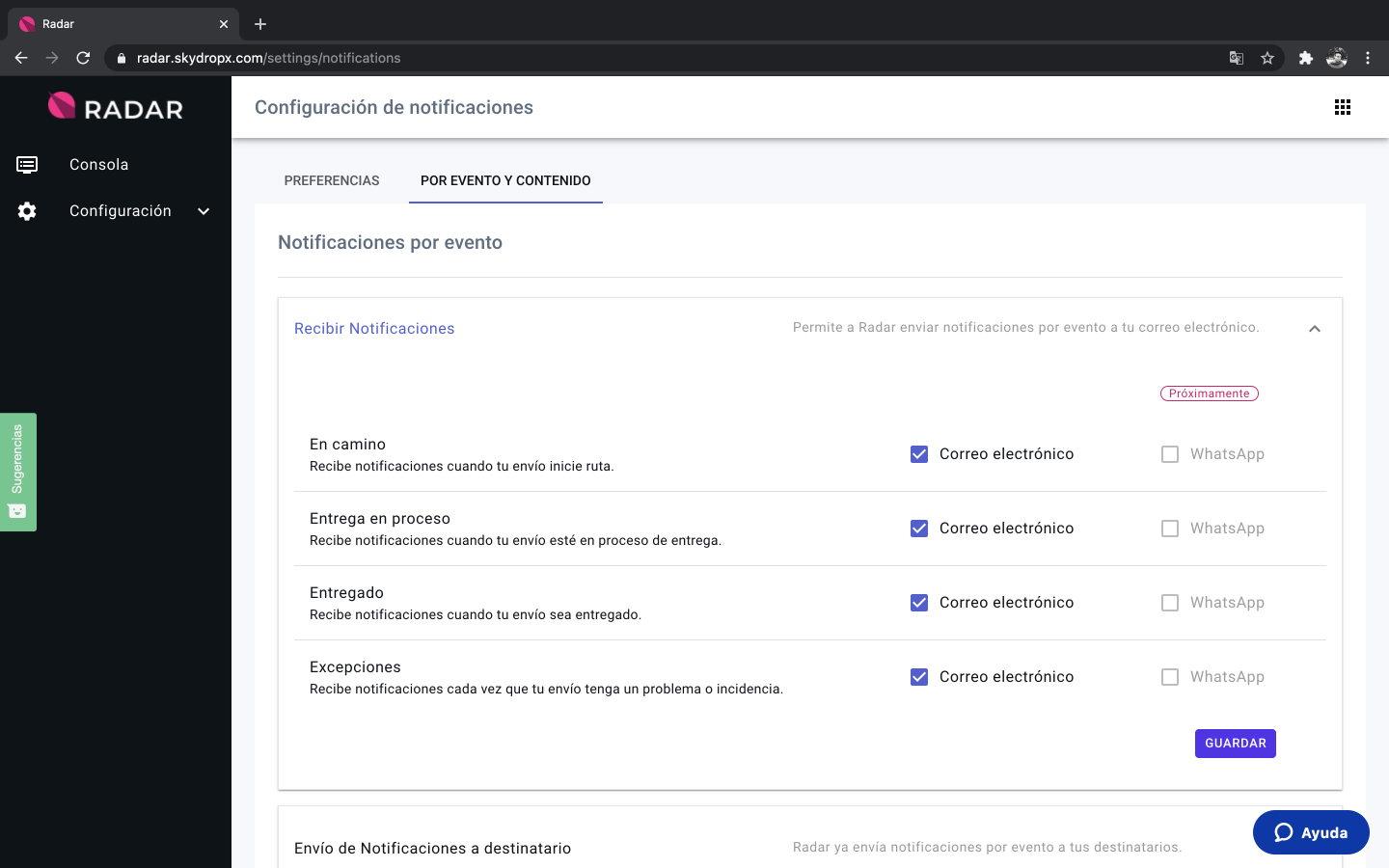Screen dimensions: 1389x868
Task: Enable WhatsApp for Excepciones
Action: [1170, 676]
